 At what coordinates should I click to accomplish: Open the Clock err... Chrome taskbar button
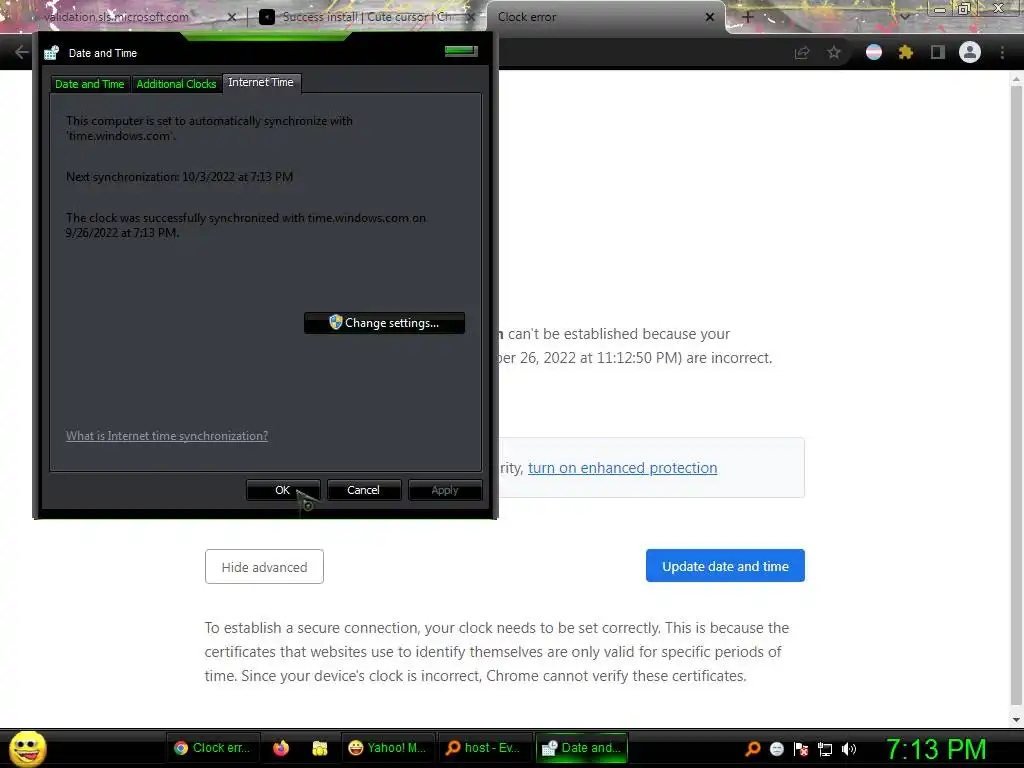pos(213,748)
